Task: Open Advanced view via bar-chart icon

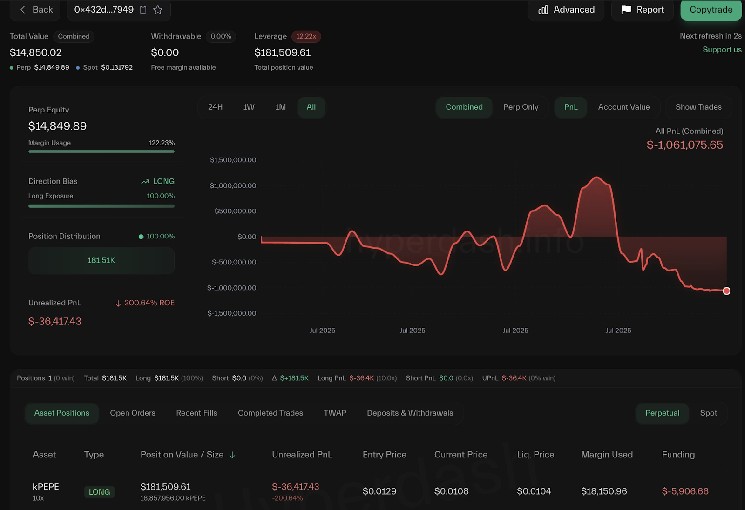Action: [x=543, y=10]
